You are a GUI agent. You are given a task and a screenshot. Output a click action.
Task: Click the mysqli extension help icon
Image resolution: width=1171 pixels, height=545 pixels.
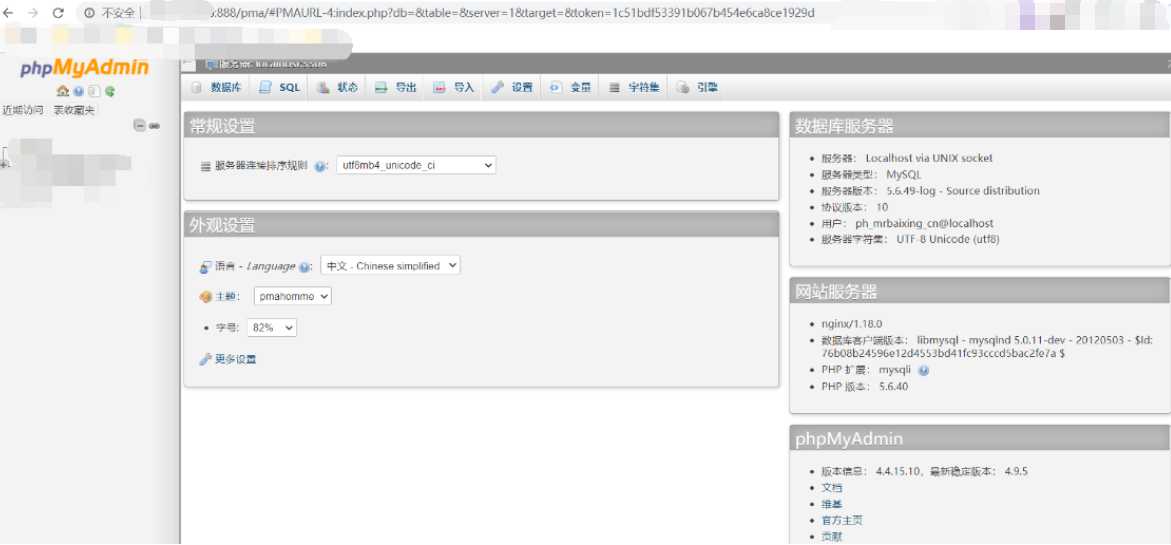[923, 370]
